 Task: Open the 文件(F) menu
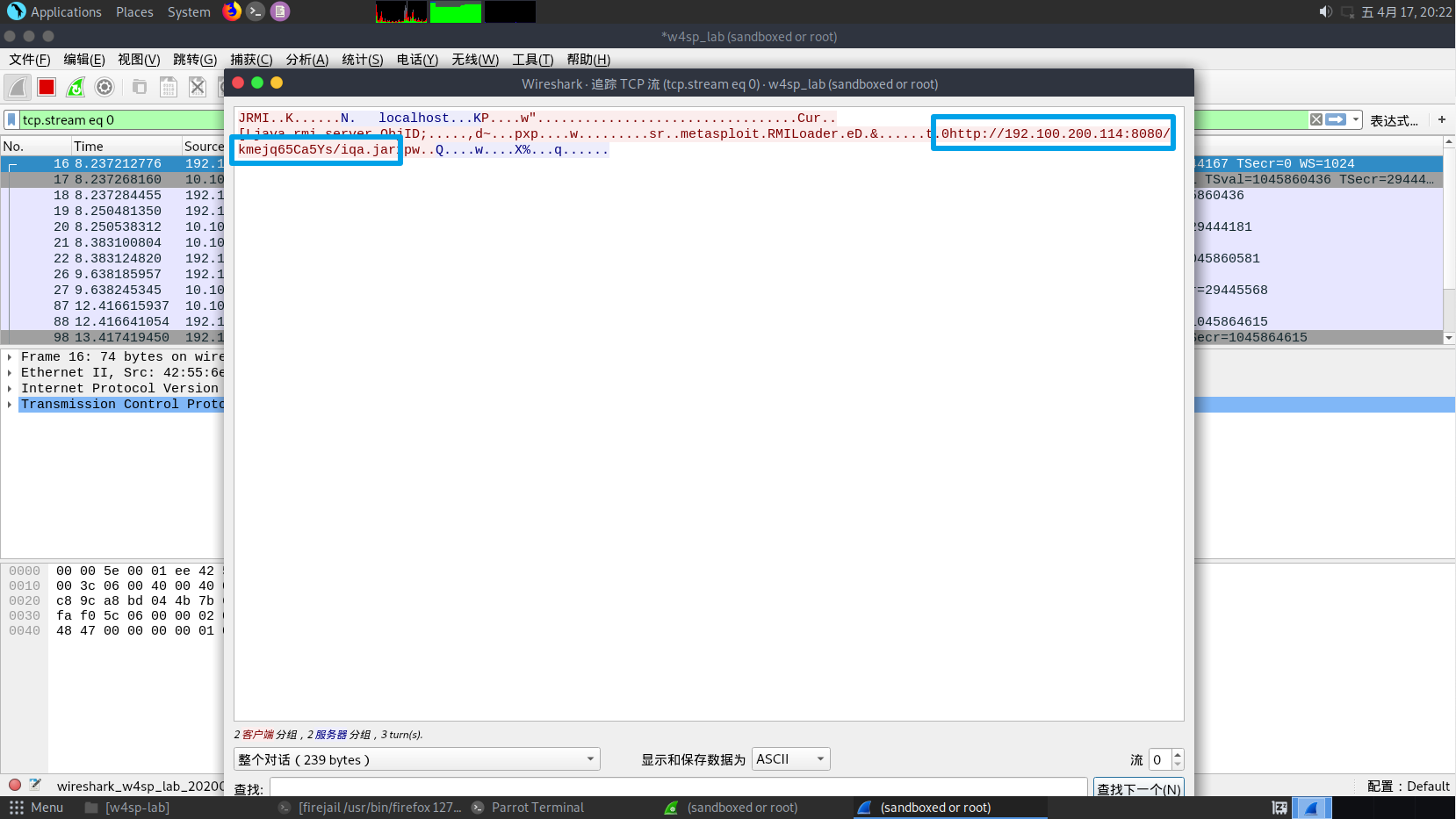click(30, 59)
